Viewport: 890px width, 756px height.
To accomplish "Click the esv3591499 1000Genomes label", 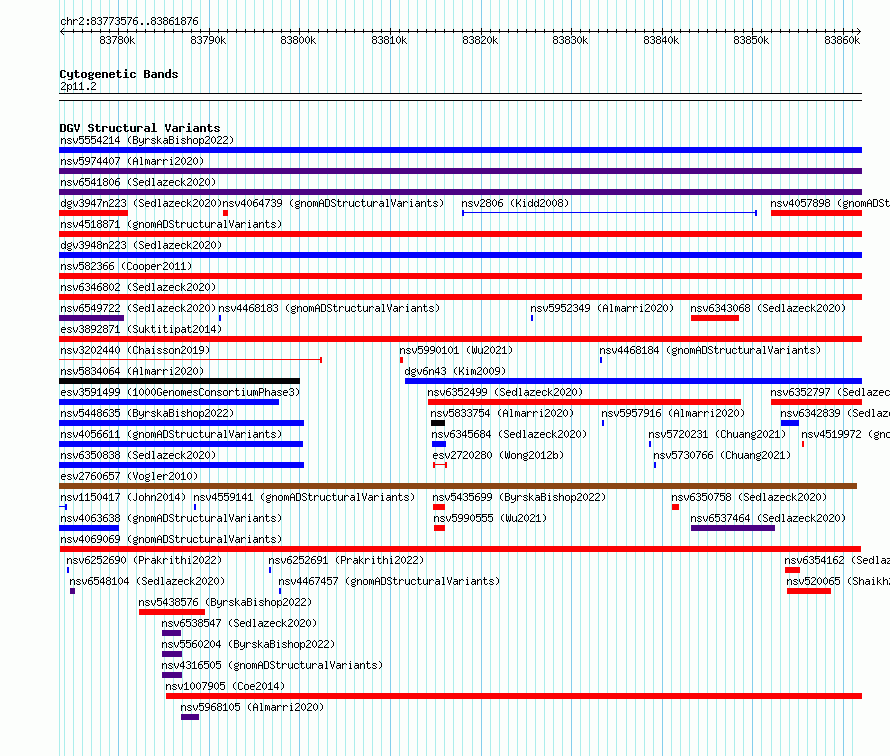I will coord(180,392).
